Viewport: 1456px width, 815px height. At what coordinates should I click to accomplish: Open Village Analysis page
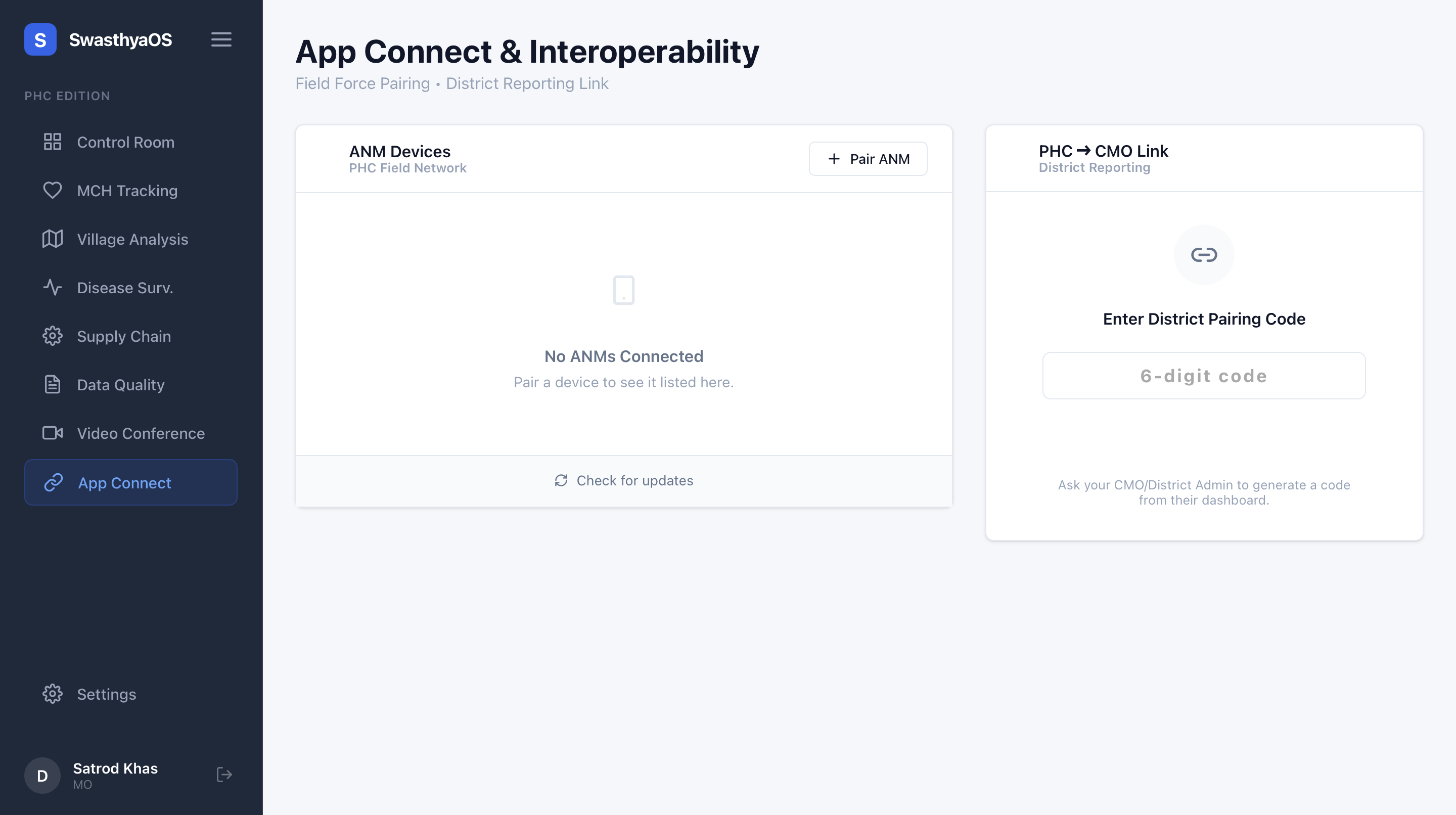[130, 239]
